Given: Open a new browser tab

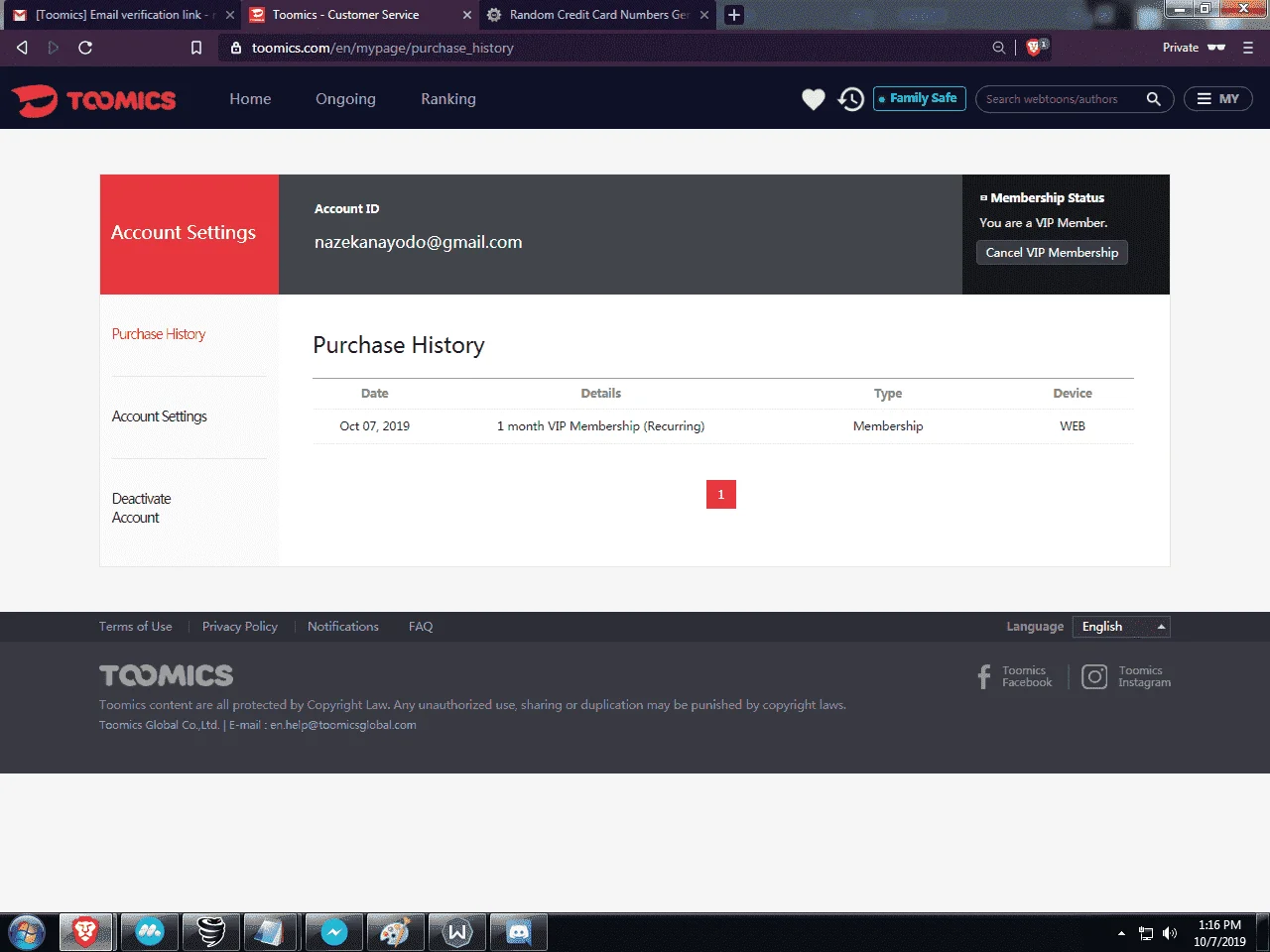Looking at the screenshot, I should pos(734,15).
